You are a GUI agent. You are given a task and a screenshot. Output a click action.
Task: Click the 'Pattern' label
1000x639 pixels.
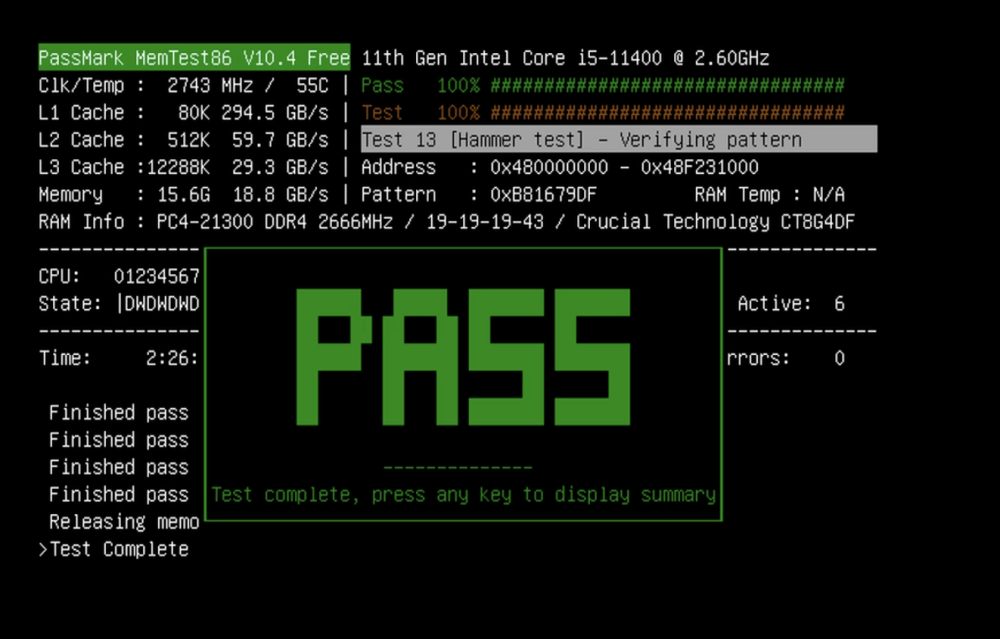tap(399, 195)
